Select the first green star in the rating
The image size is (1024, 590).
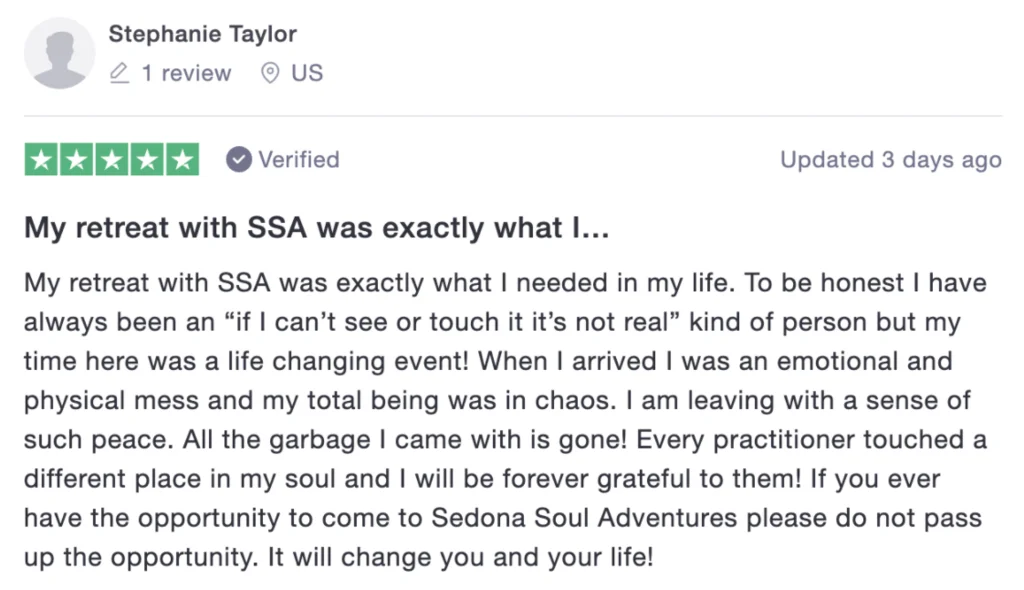(41, 159)
